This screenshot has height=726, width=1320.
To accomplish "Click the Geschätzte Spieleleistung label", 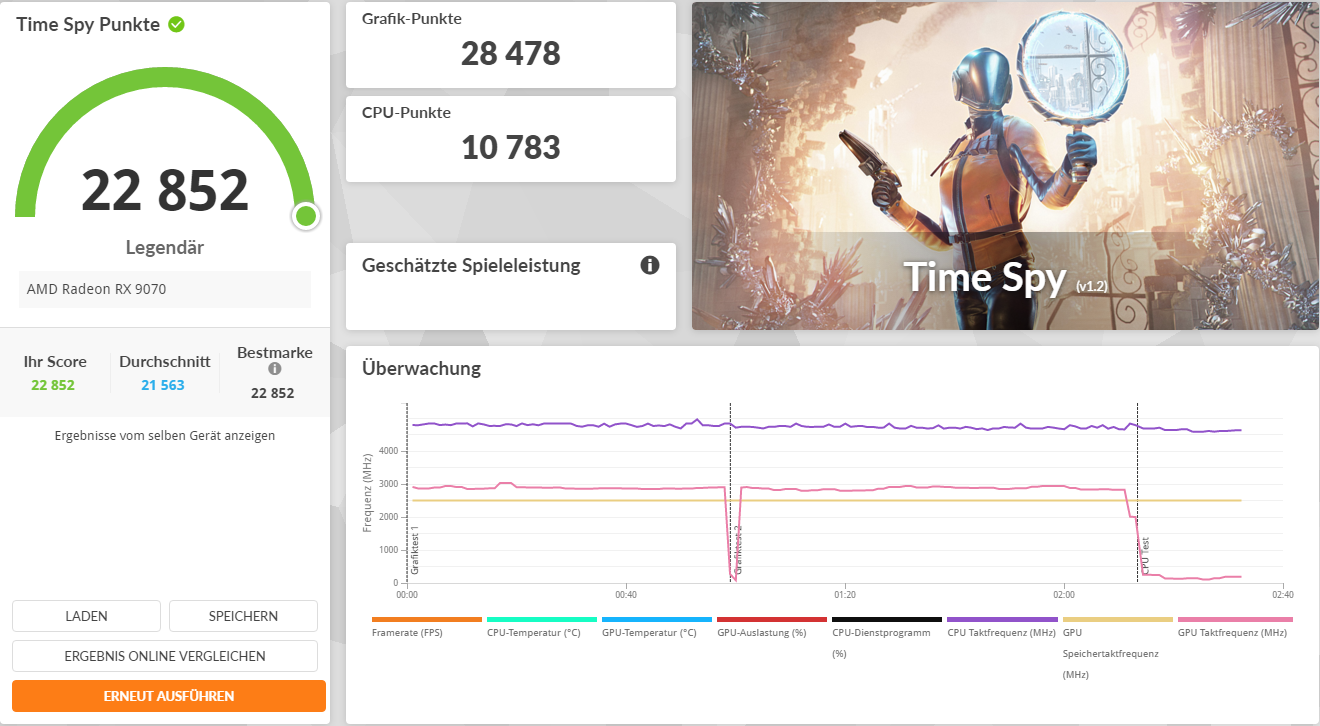I will pos(471,266).
